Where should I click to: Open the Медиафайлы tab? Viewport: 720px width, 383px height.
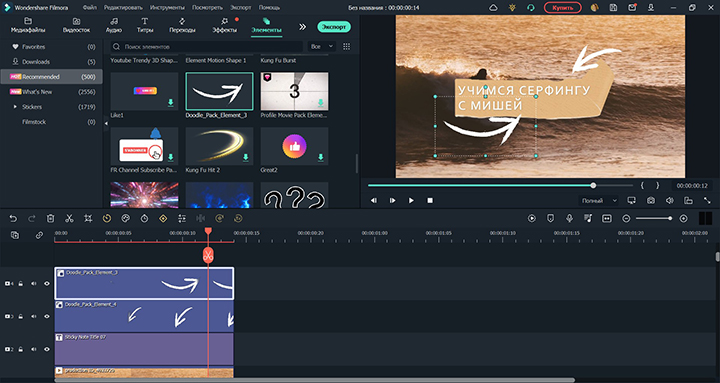click(x=28, y=25)
